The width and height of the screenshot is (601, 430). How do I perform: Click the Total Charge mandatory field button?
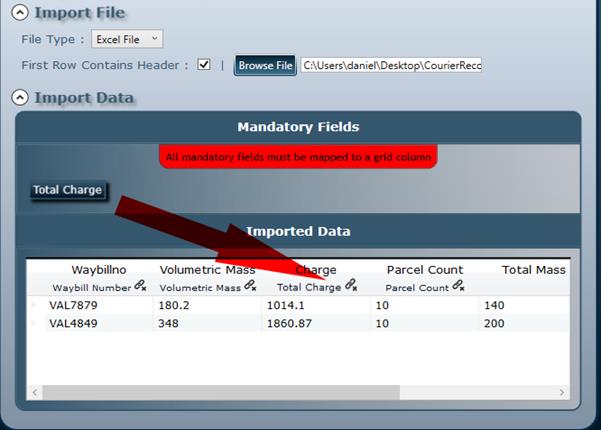67,190
